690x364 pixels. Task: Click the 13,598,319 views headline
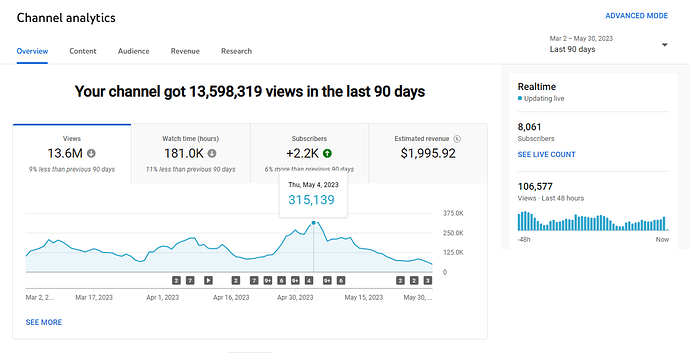click(x=250, y=92)
